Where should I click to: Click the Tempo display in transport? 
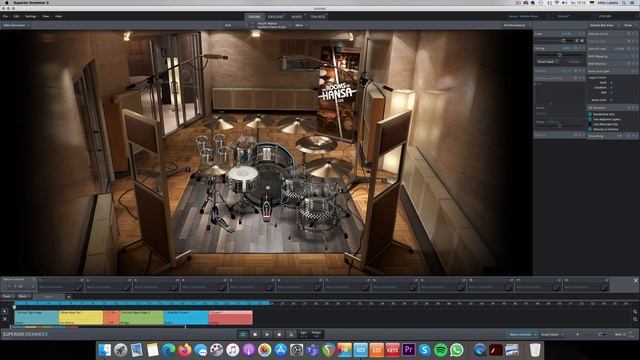pyautogui.click(x=316, y=334)
